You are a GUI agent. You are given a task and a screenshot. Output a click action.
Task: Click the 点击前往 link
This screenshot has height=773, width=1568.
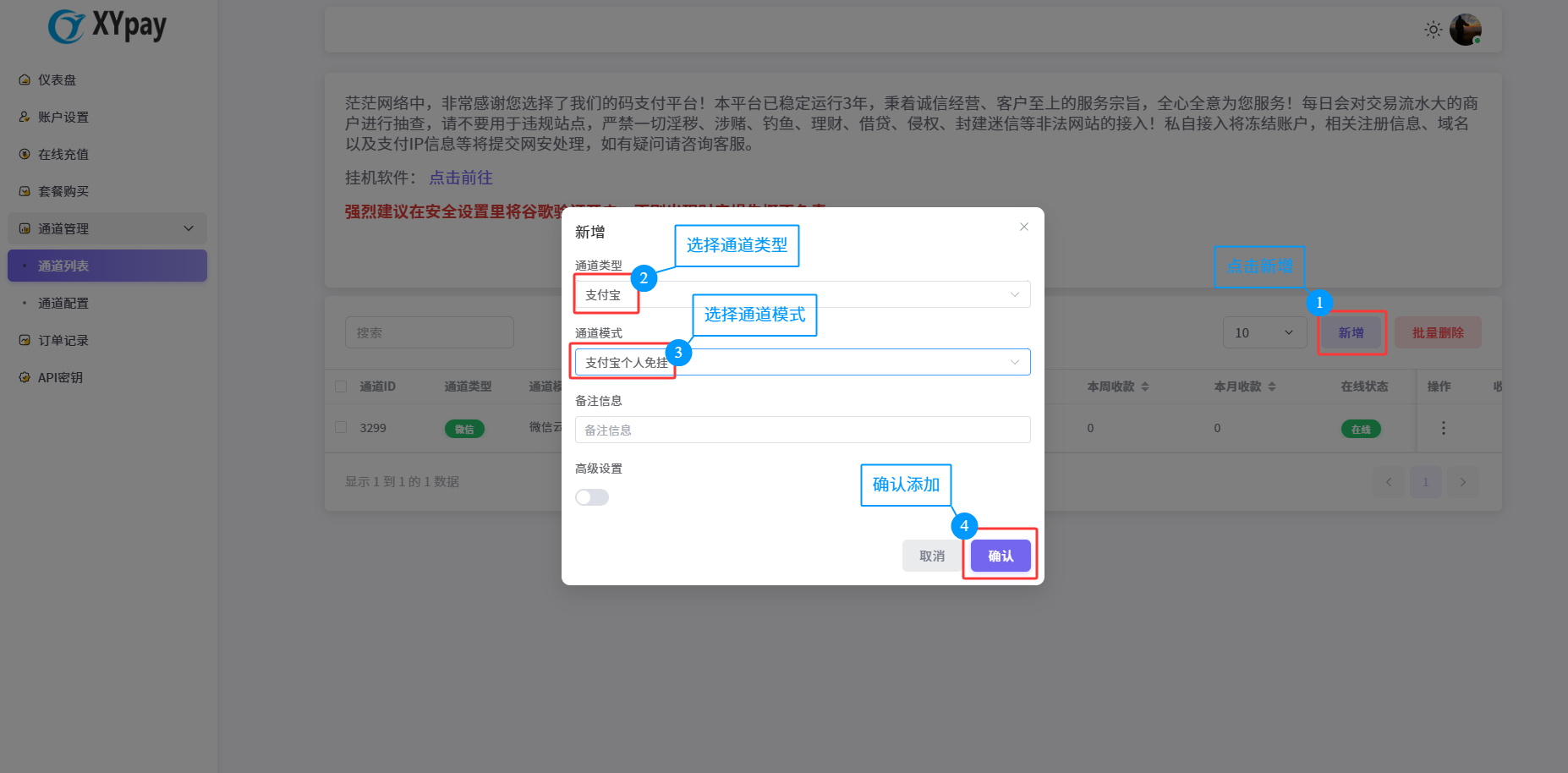pos(460,178)
